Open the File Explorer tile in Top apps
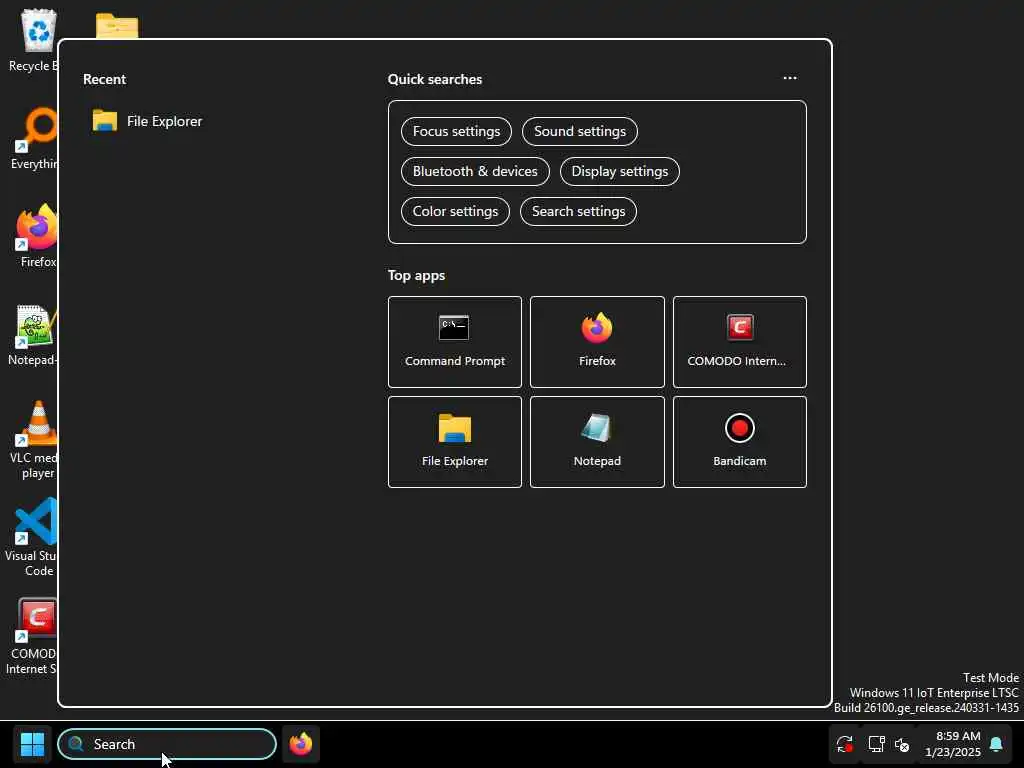 (x=455, y=442)
